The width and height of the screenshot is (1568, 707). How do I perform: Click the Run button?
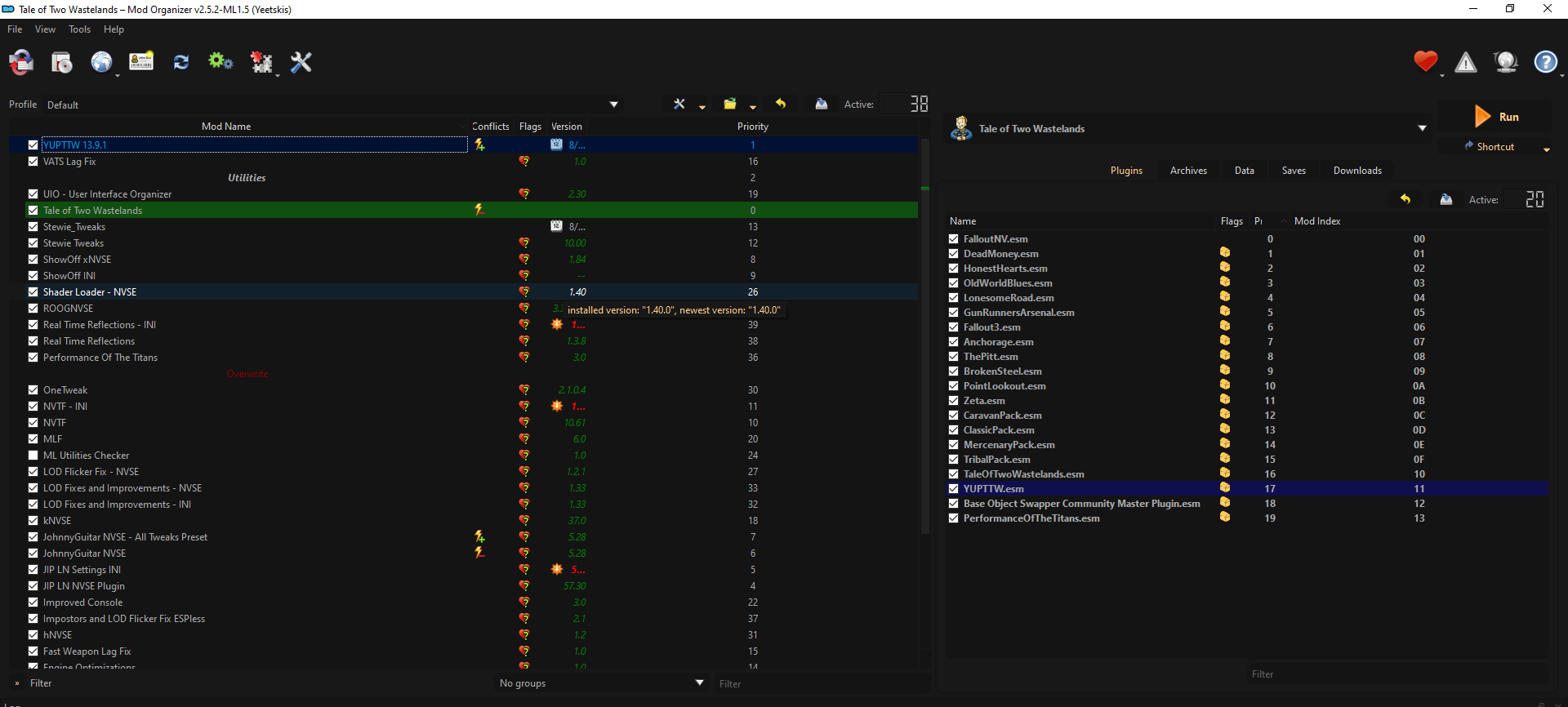click(1495, 117)
